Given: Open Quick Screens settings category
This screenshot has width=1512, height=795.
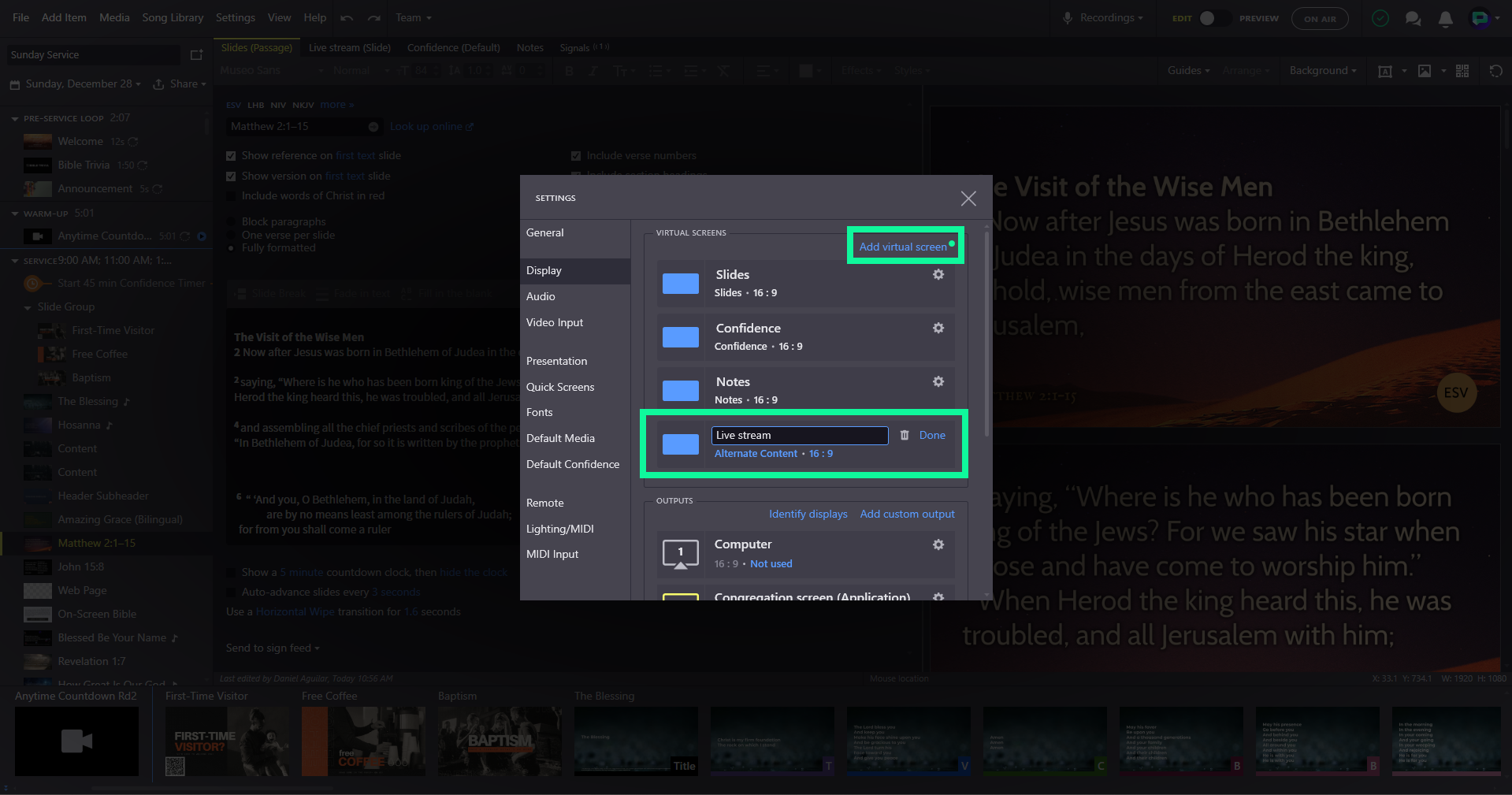Looking at the screenshot, I should click(575, 387).
